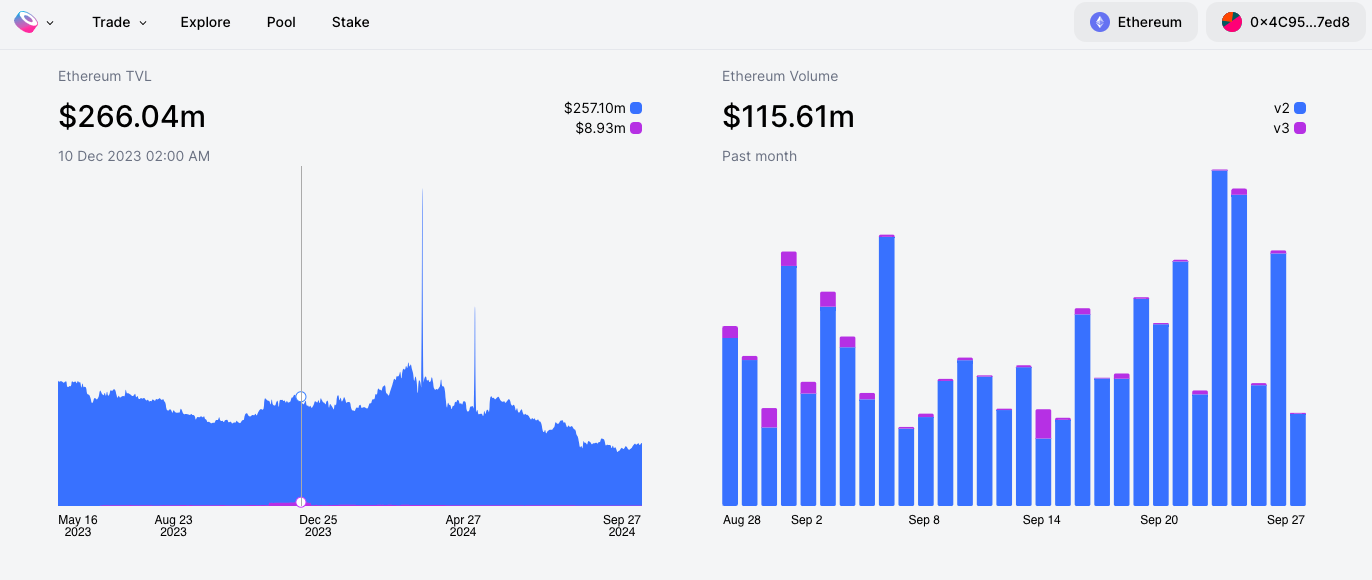Toggle the v3 volume legend square
This screenshot has height=580, width=1372.
click(x=1300, y=128)
